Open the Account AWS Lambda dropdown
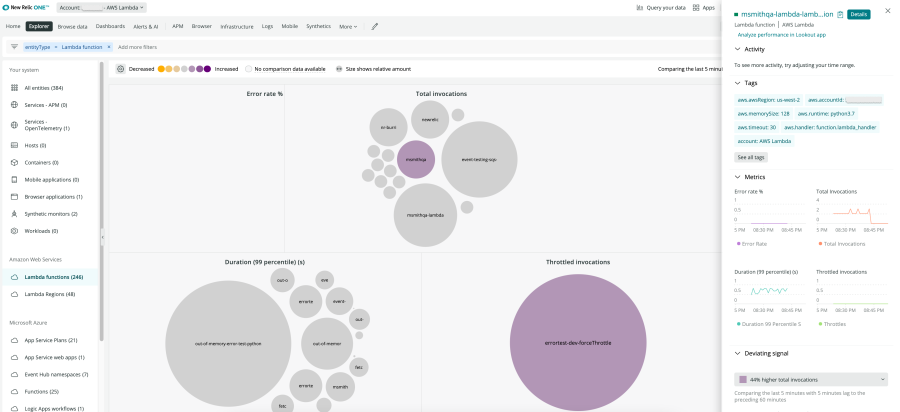Viewport: 900px width, 412px height. point(102,8)
